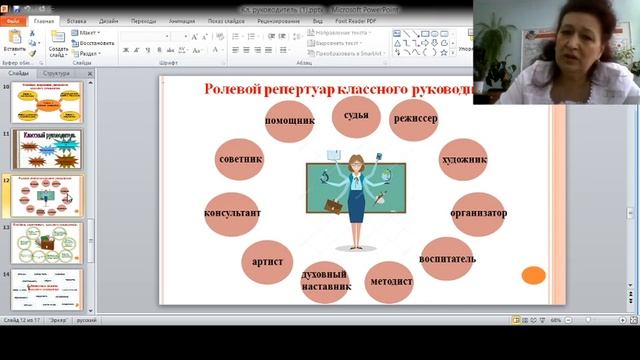
Task: Select the Text Box shape in shapes gallery
Action: [x=397, y=34]
